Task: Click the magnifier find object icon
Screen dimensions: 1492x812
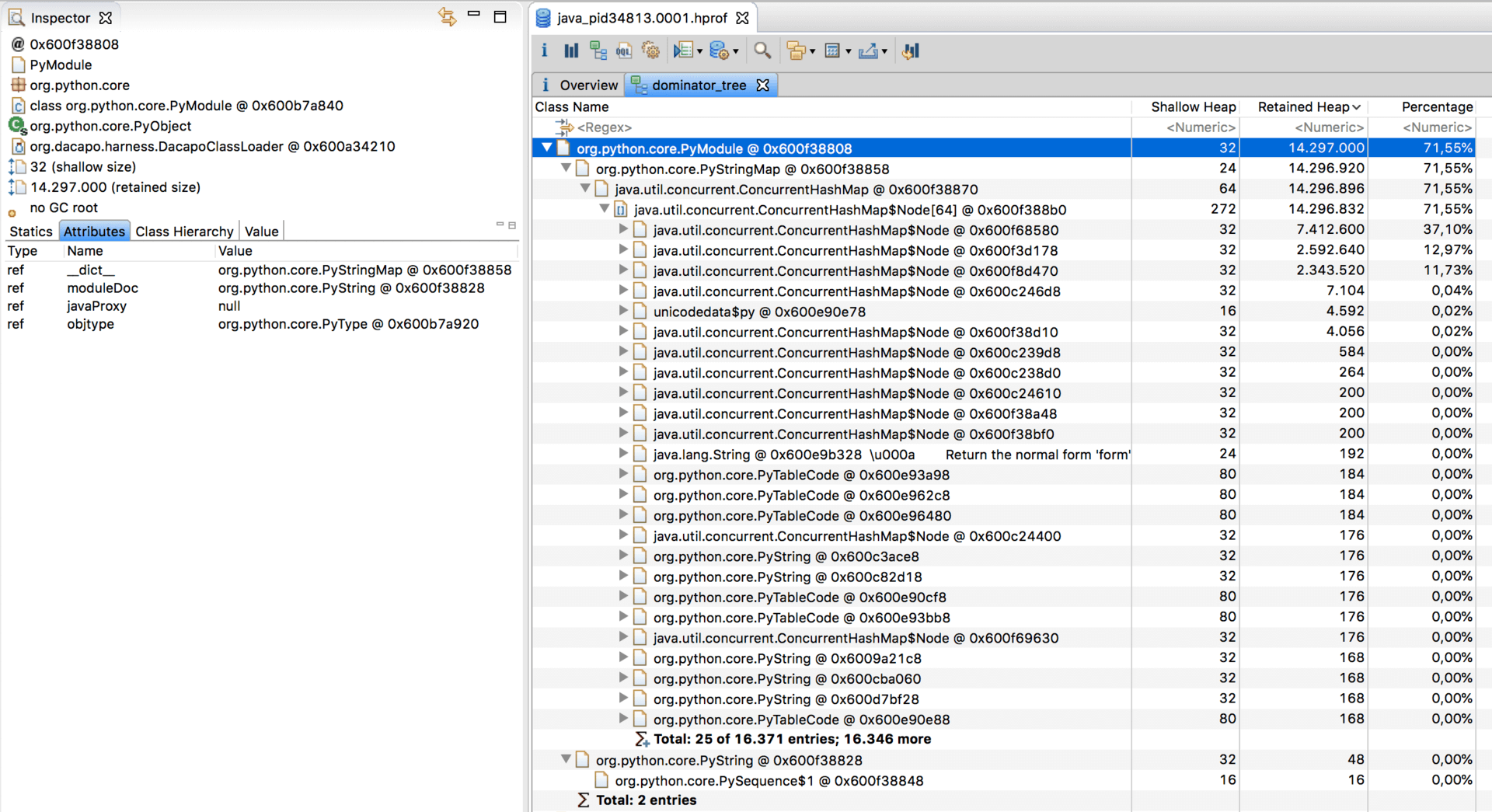Action: click(x=762, y=51)
